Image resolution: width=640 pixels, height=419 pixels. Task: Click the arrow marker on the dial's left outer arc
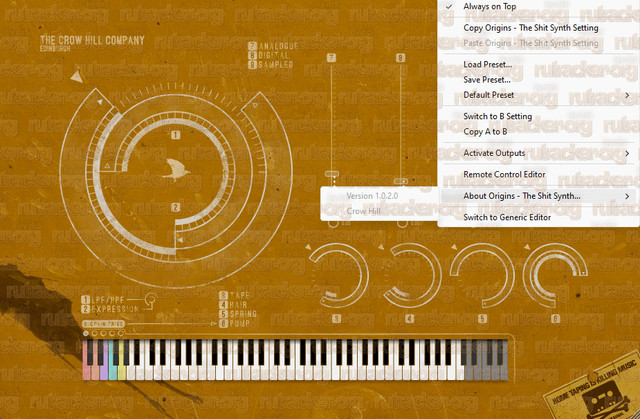(x=100, y=102)
